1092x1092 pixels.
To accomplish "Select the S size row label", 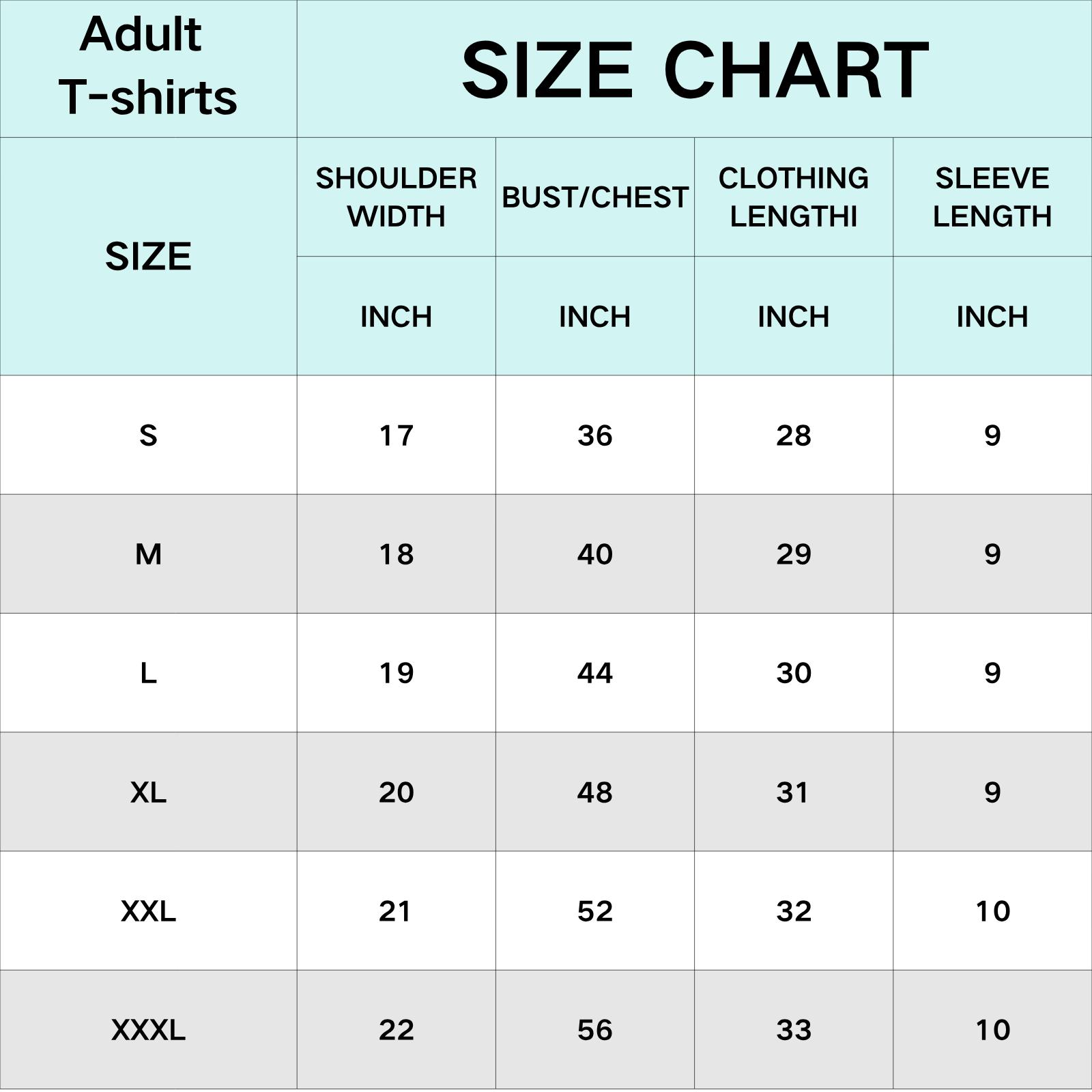I will click(x=148, y=435).
